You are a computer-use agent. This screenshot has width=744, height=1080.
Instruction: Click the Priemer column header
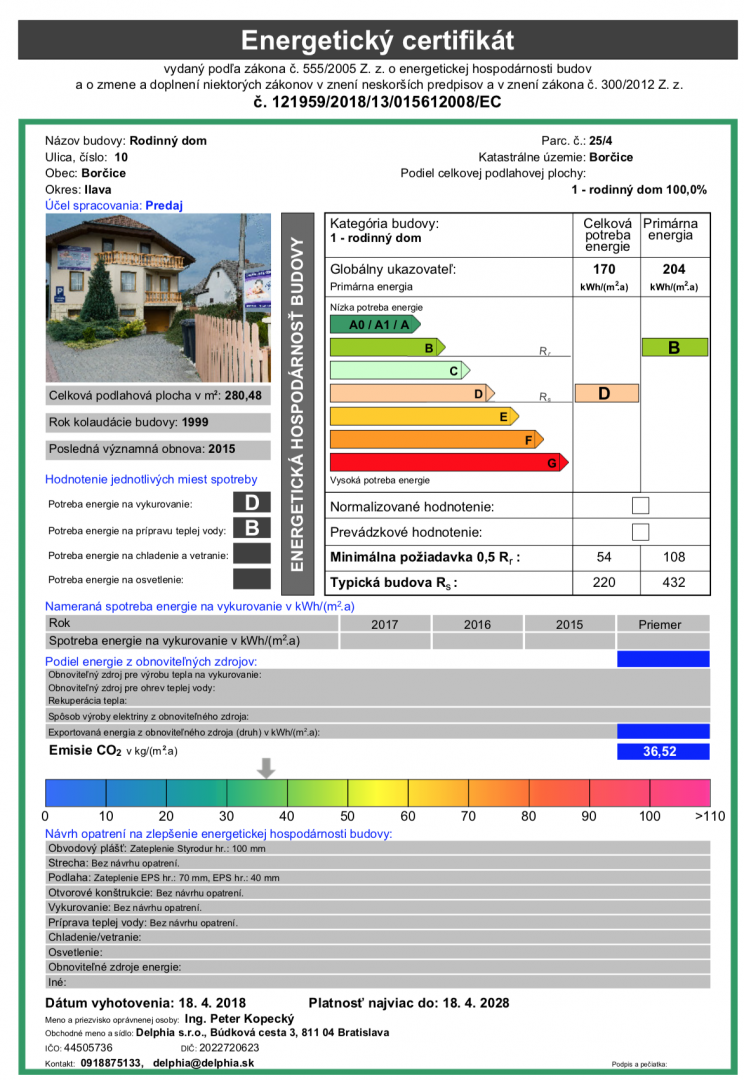pyautogui.click(x=663, y=624)
